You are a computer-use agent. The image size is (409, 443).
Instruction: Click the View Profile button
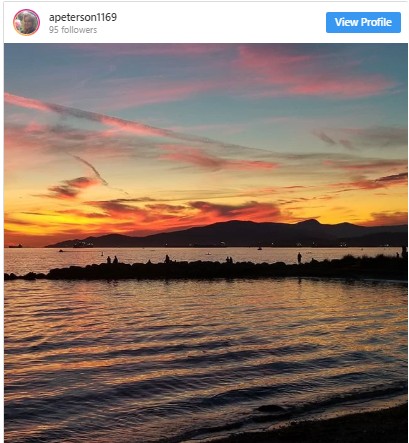pos(363,22)
